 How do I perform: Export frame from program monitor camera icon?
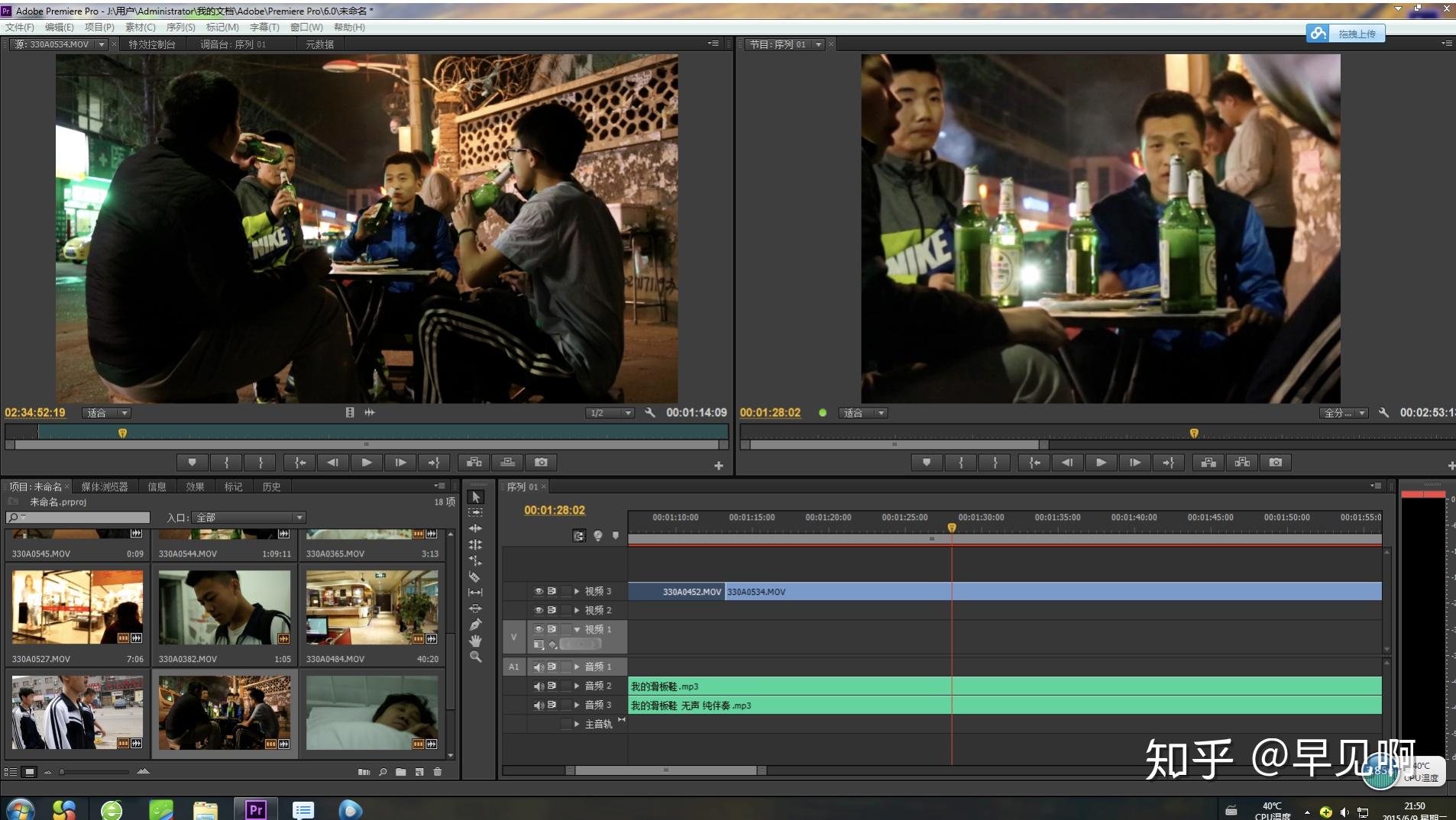1276,463
